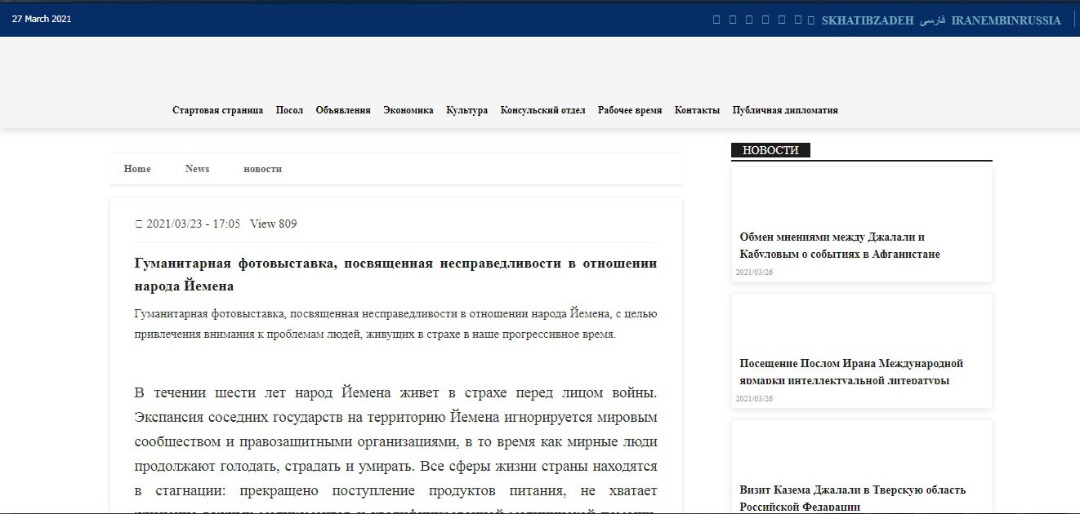Open the IRANEMBINRUSSIA top bar link

[1006, 20]
